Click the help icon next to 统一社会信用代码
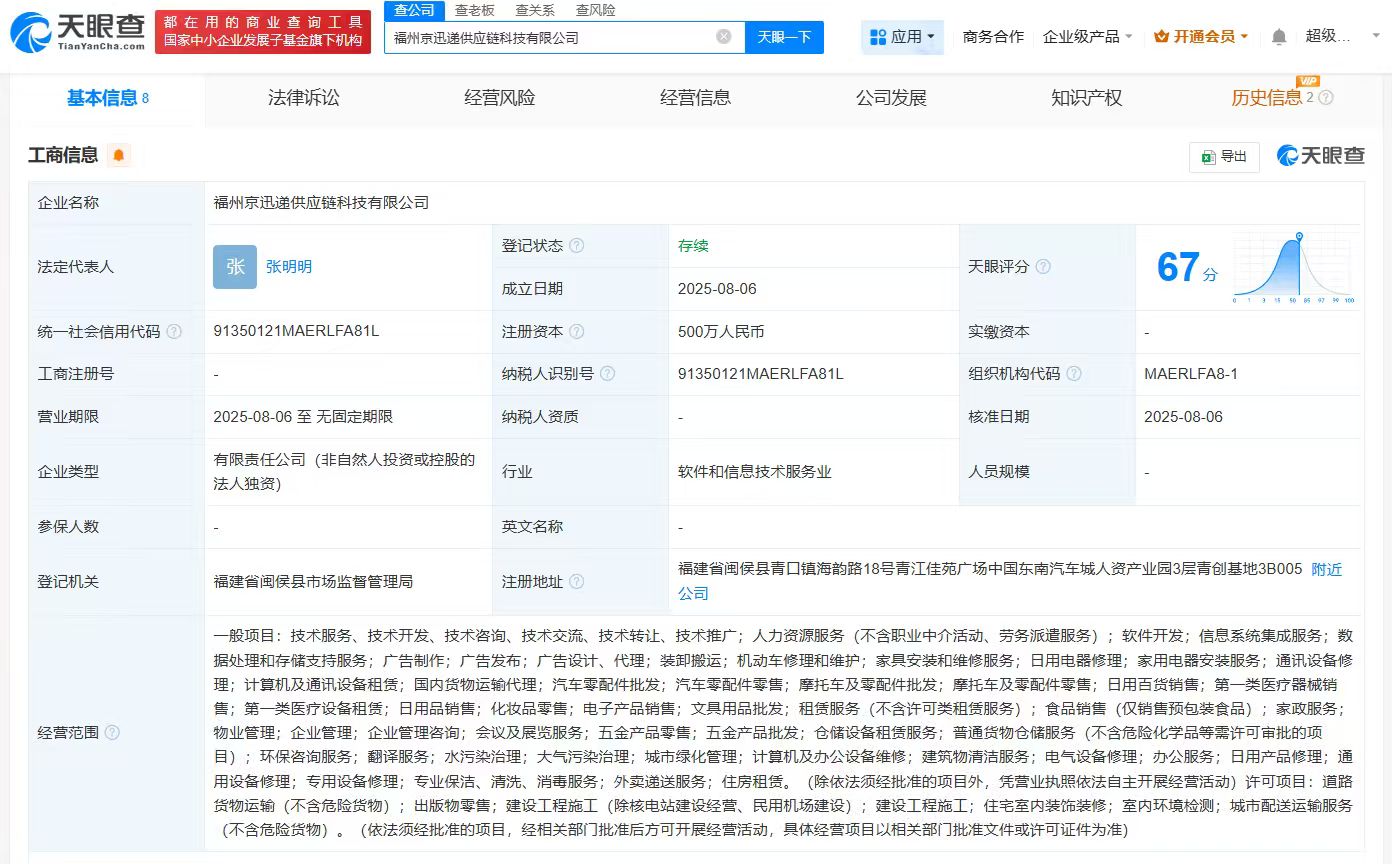Viewport: 1392px width, 864px height. [174, 332]
